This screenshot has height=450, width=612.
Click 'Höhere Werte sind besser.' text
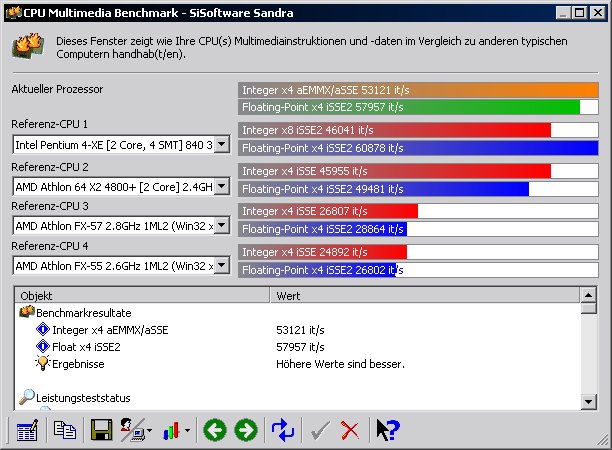click(x=340, y=364)
